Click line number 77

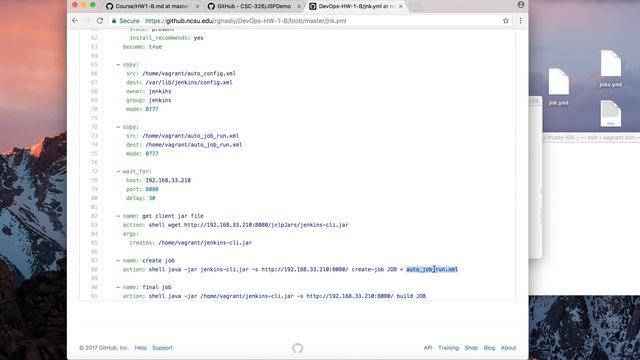[x=94, y=171]
